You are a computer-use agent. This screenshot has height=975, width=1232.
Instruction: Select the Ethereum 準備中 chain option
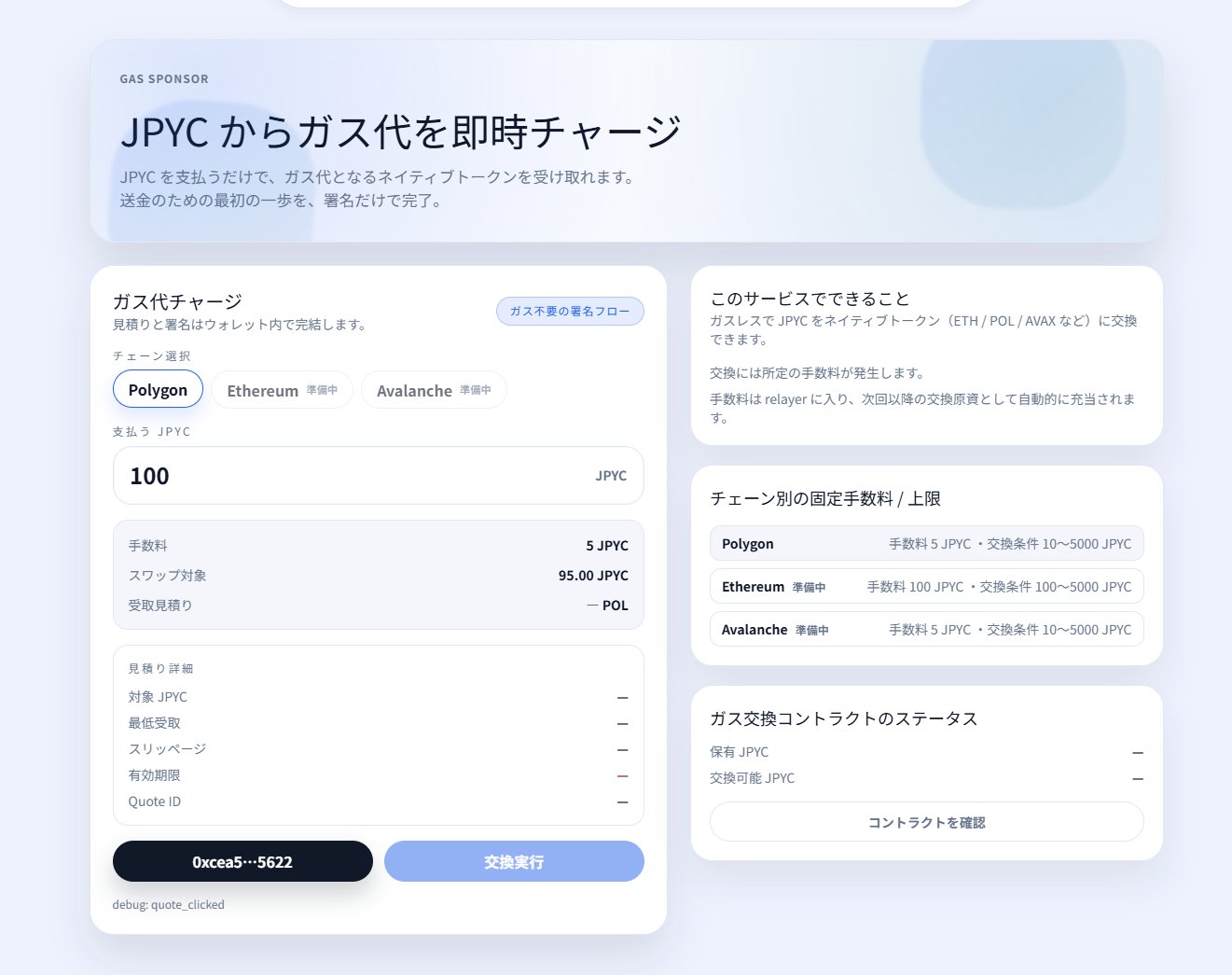[x=282, y=390]
